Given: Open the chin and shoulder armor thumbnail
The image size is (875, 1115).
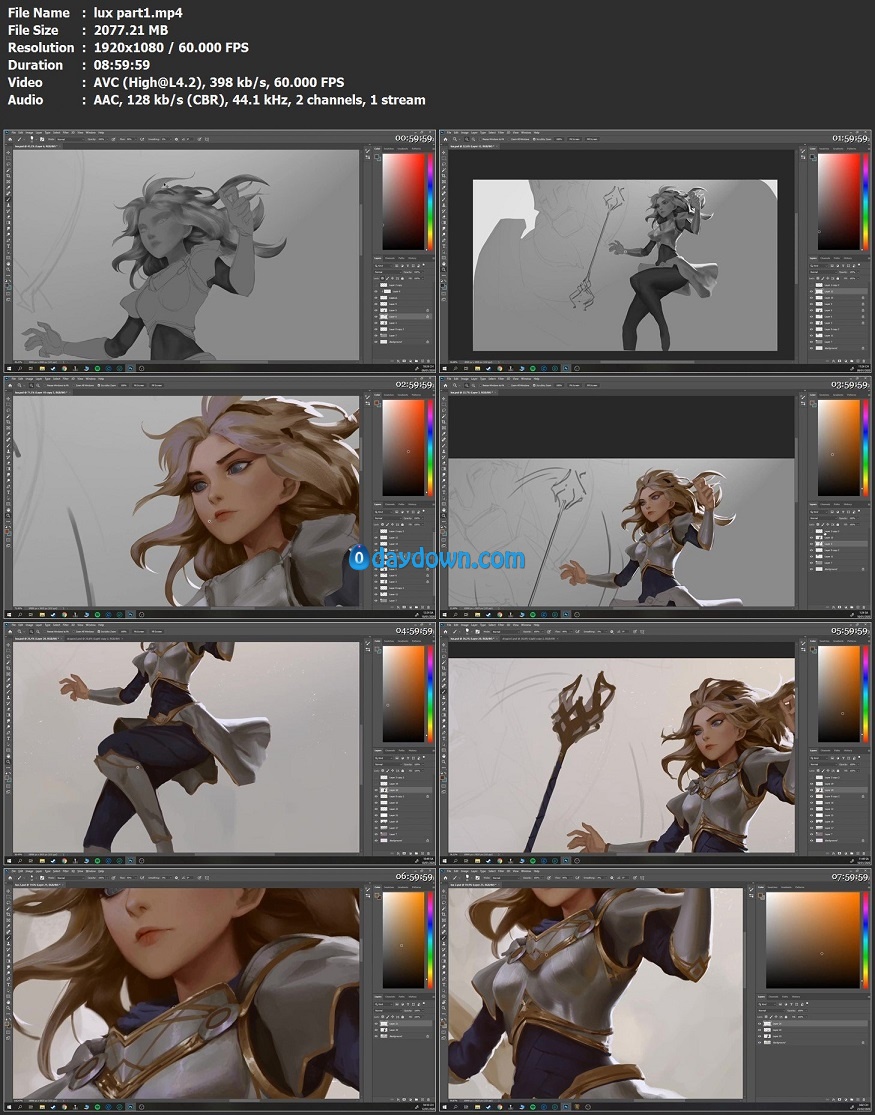Looking at the screenshot, I should [x=219, y=990].
